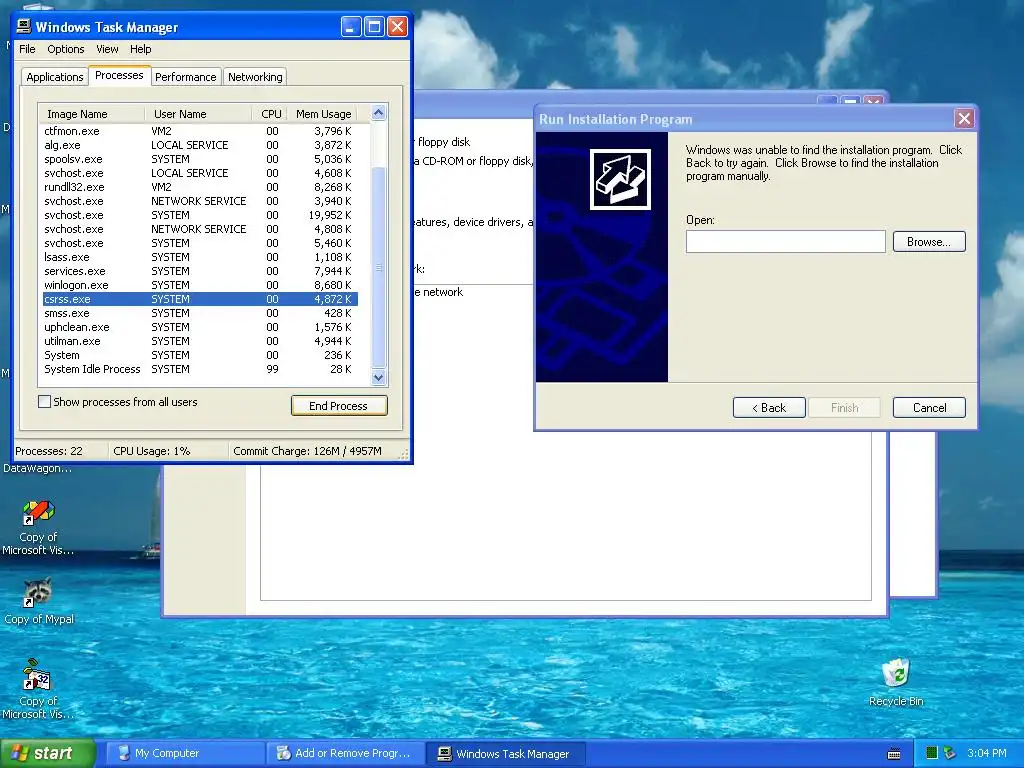Select the spoolsv.exe process row
The width and height of the screenshot is (1024, 768).
(200, 159)
